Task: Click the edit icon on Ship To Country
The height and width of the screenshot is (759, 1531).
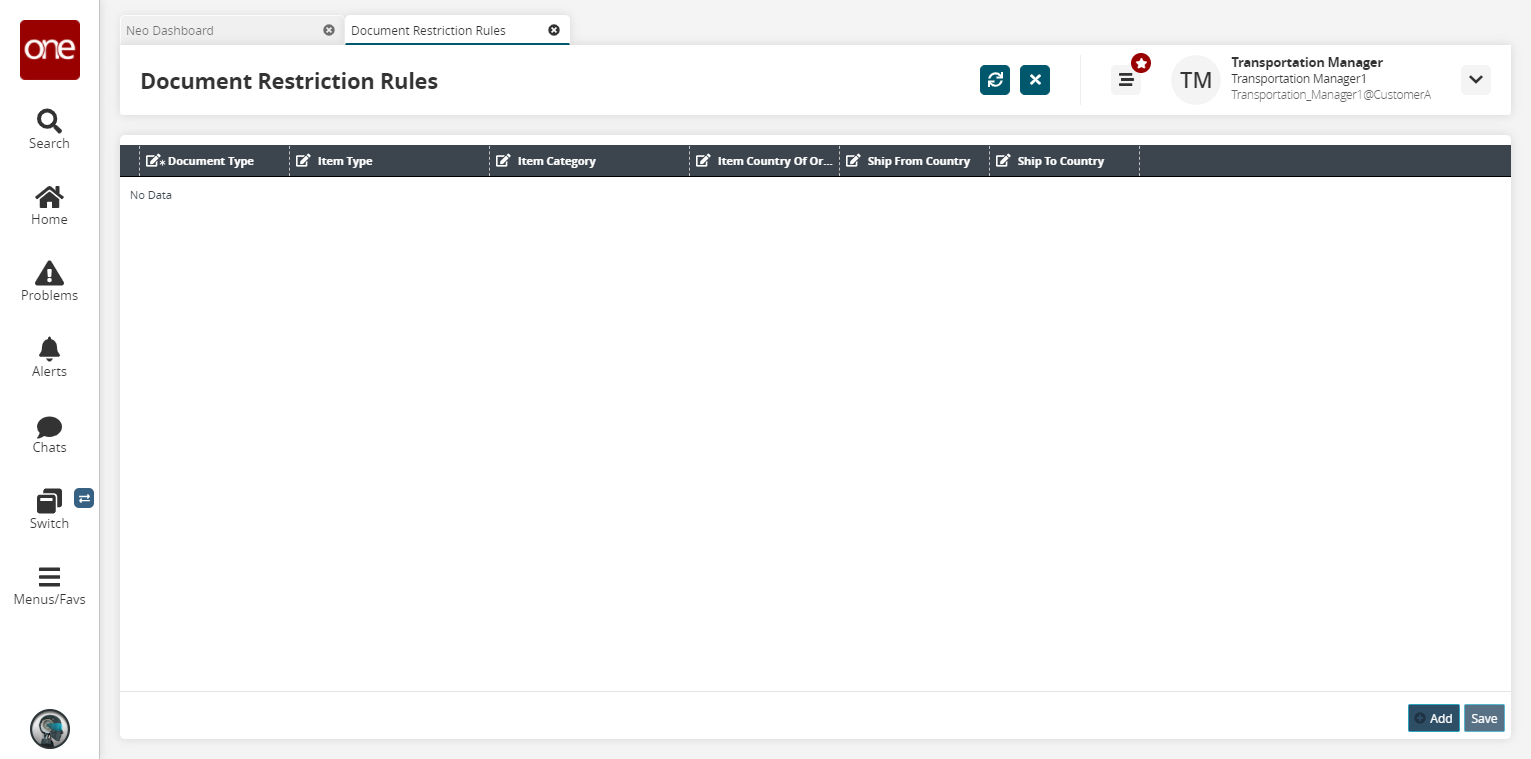Action: click(x=1003, y=160)
